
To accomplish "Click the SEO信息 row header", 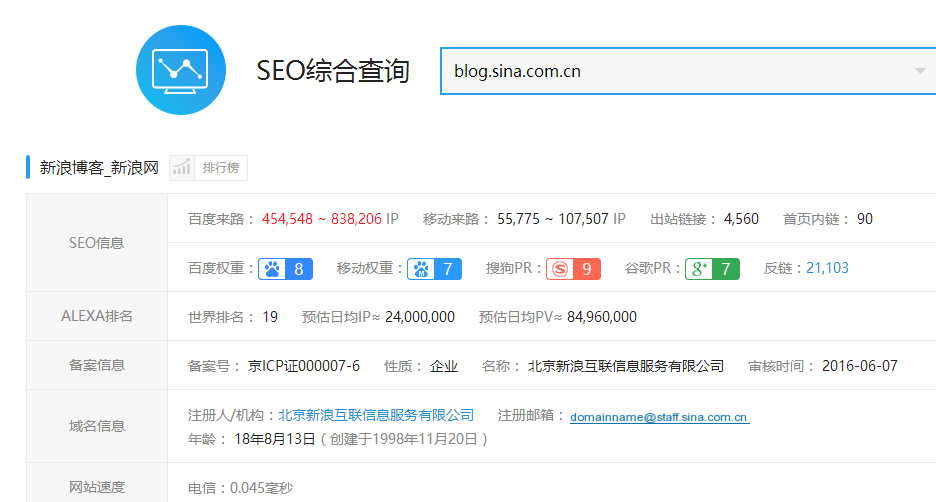I will click(x=97, y=243).
